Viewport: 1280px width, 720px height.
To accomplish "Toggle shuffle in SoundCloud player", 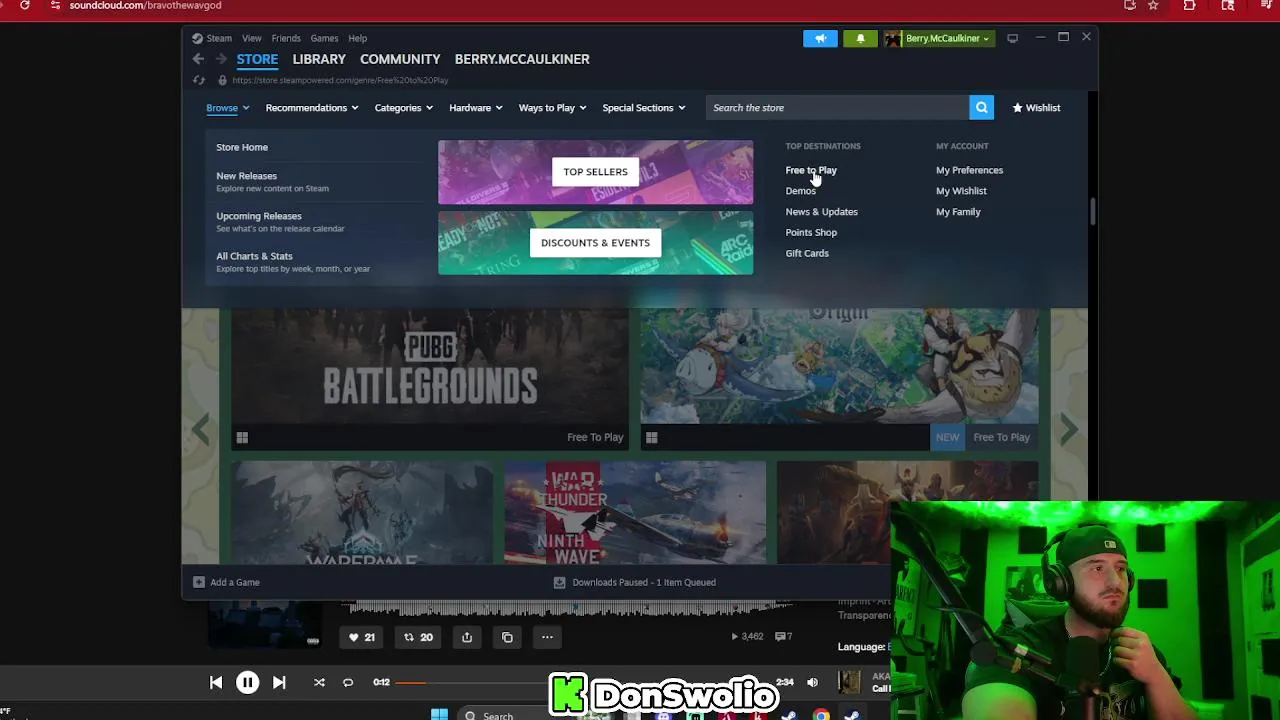I will click(319, 682).
